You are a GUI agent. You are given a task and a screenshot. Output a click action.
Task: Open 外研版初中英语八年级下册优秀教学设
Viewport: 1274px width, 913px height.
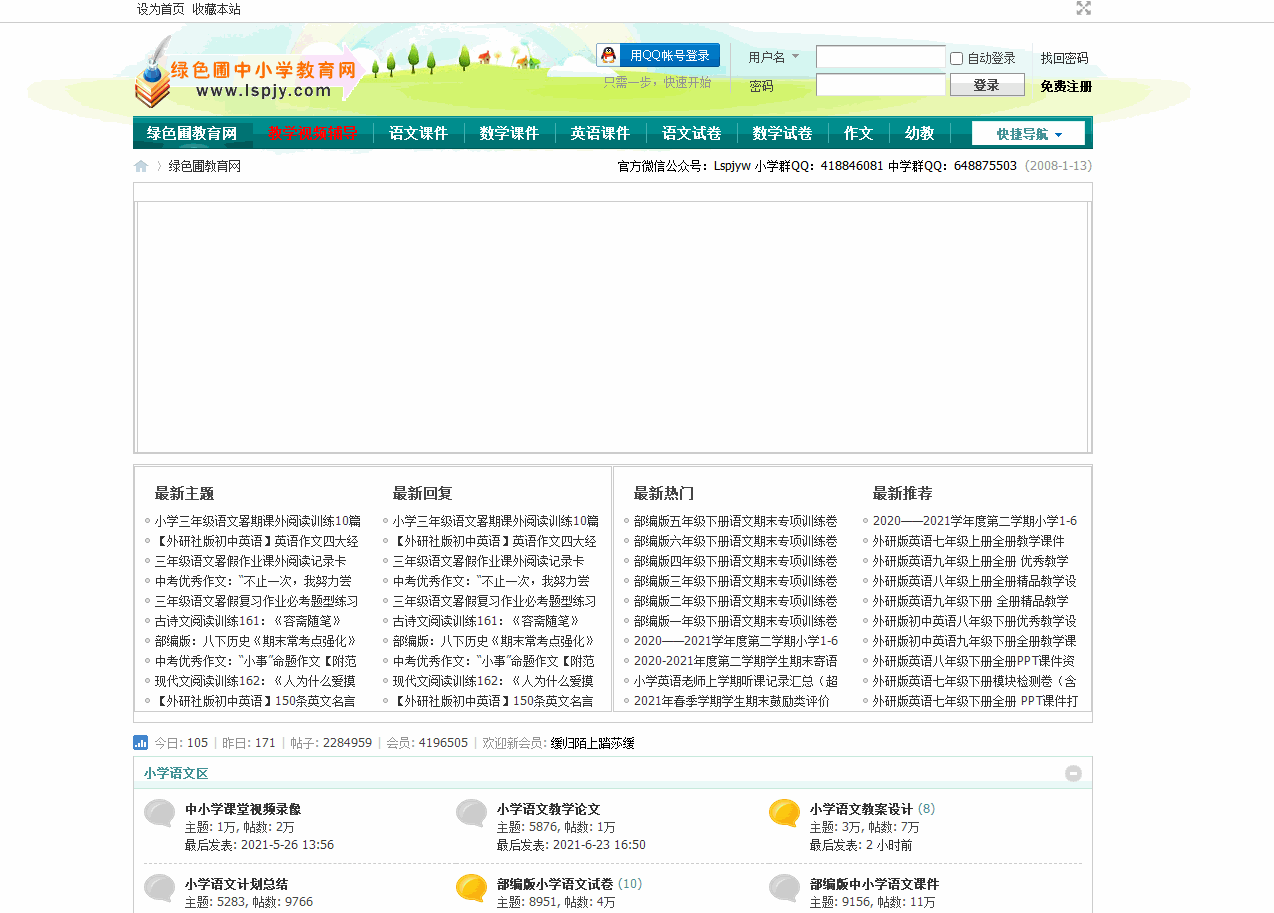point(975,621)
